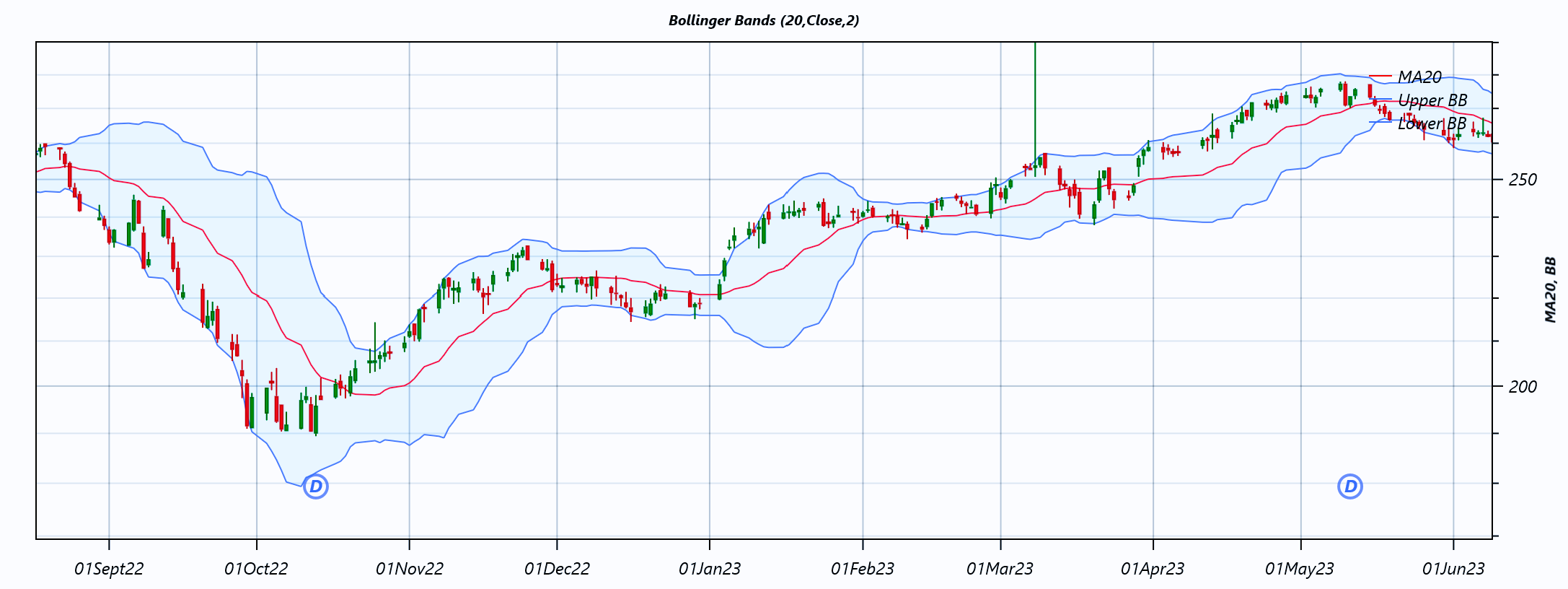Click the 01Apr23 date axis label
1568x589 pixels.
[x=1153, y=569]
